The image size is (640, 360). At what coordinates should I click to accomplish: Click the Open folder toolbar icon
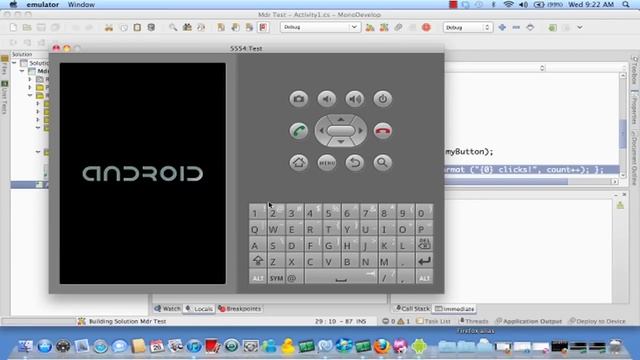pos(27,27)
